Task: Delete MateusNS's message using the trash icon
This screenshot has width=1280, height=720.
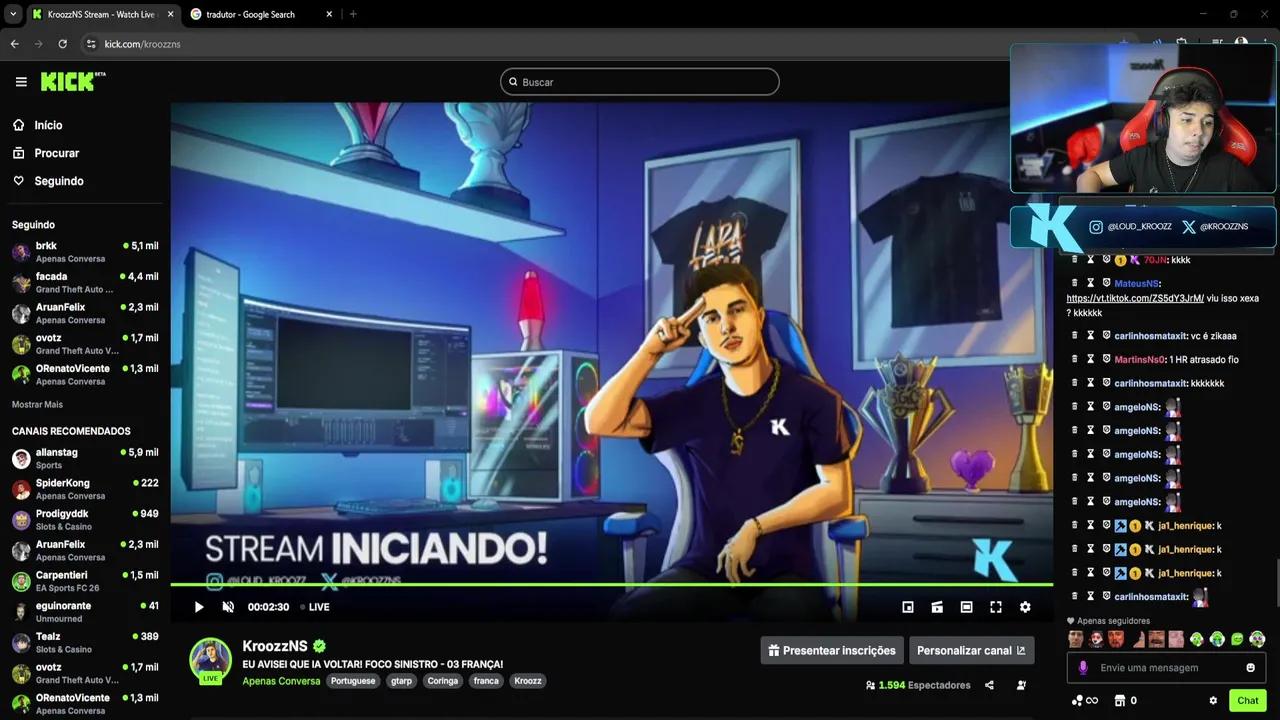Action: (x=1075, y=283)
